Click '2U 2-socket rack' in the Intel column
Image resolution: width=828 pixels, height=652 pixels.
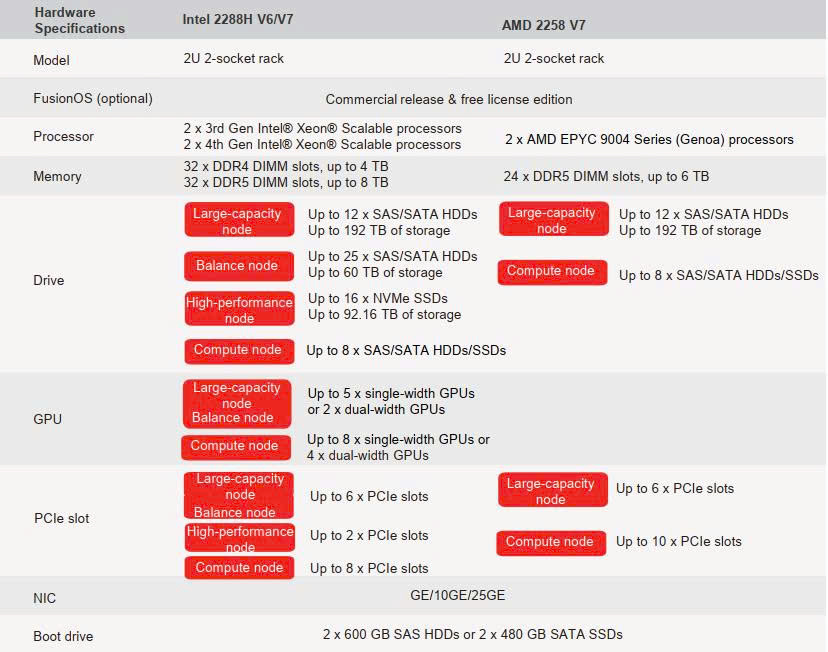click(233, 58)
